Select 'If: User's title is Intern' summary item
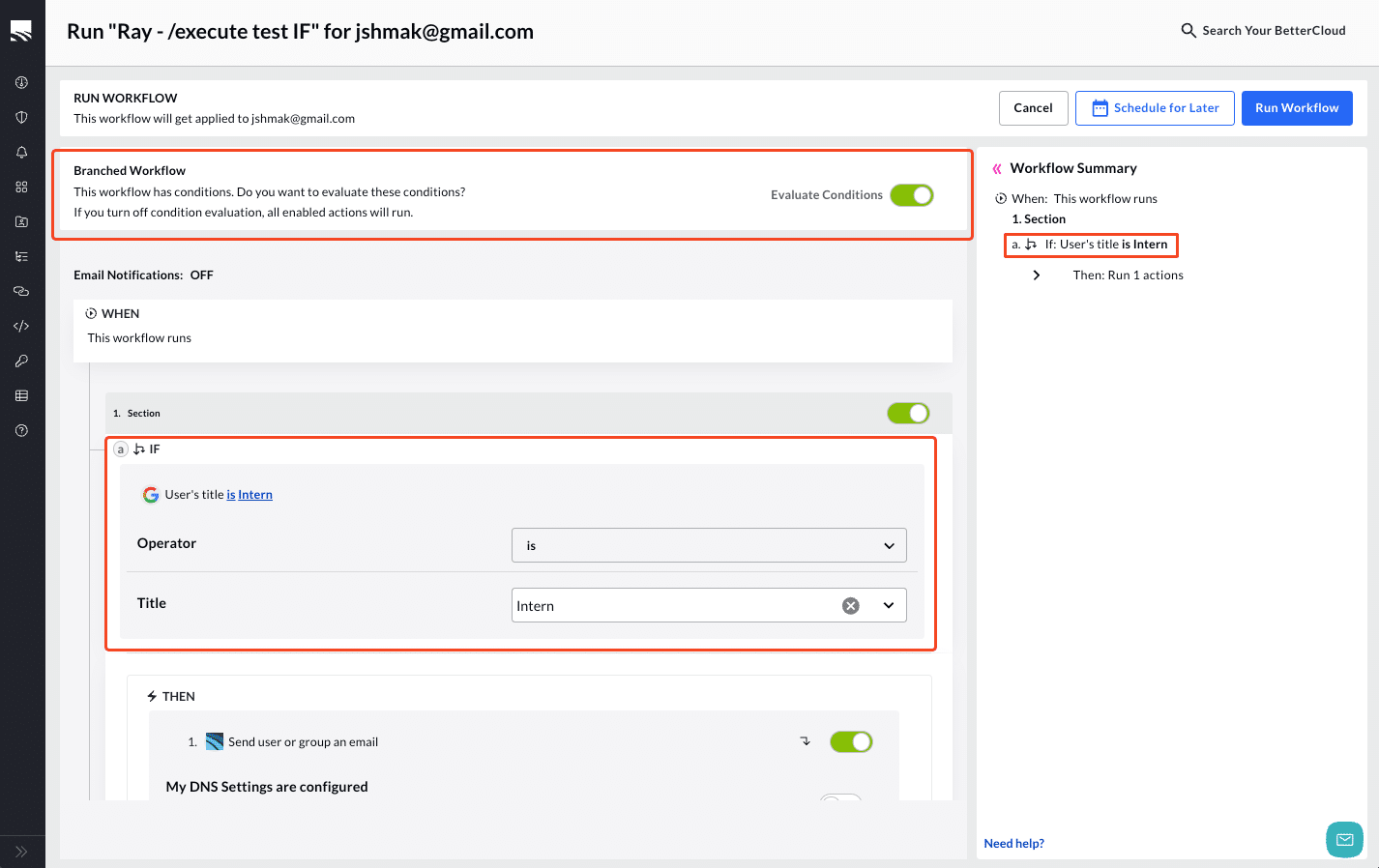This screenshot has width=1379, height=868. click(x=1091, y=245)
